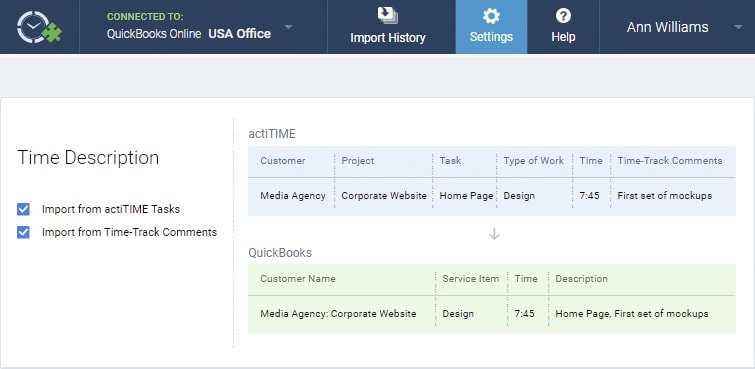The image size is (755, 369).
Task: Click the Help question mark icon
Action: (563, 16)
